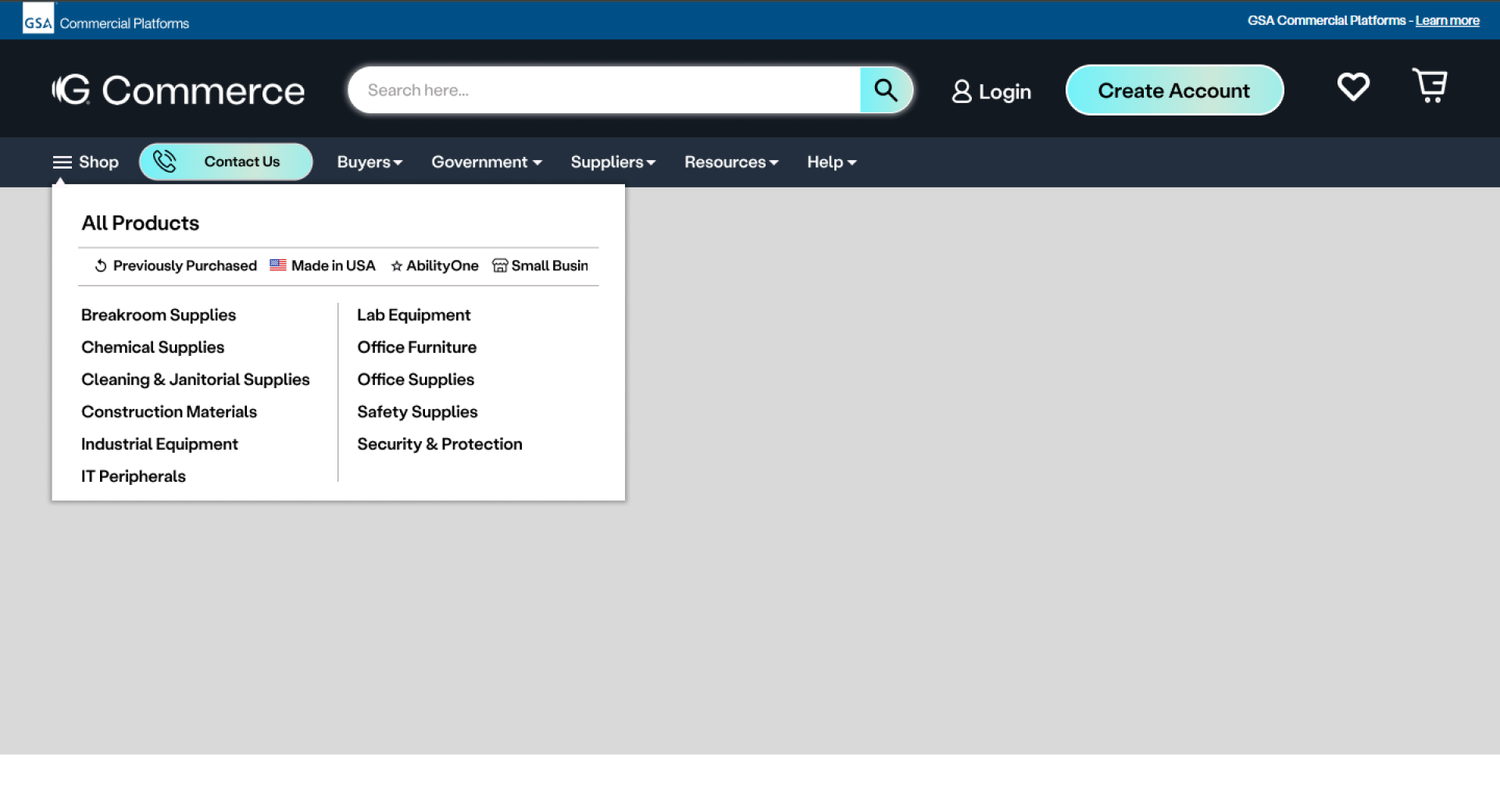Select the Made in USA flag filter
Screen dimensions: 1500x812
pos(323,265)
